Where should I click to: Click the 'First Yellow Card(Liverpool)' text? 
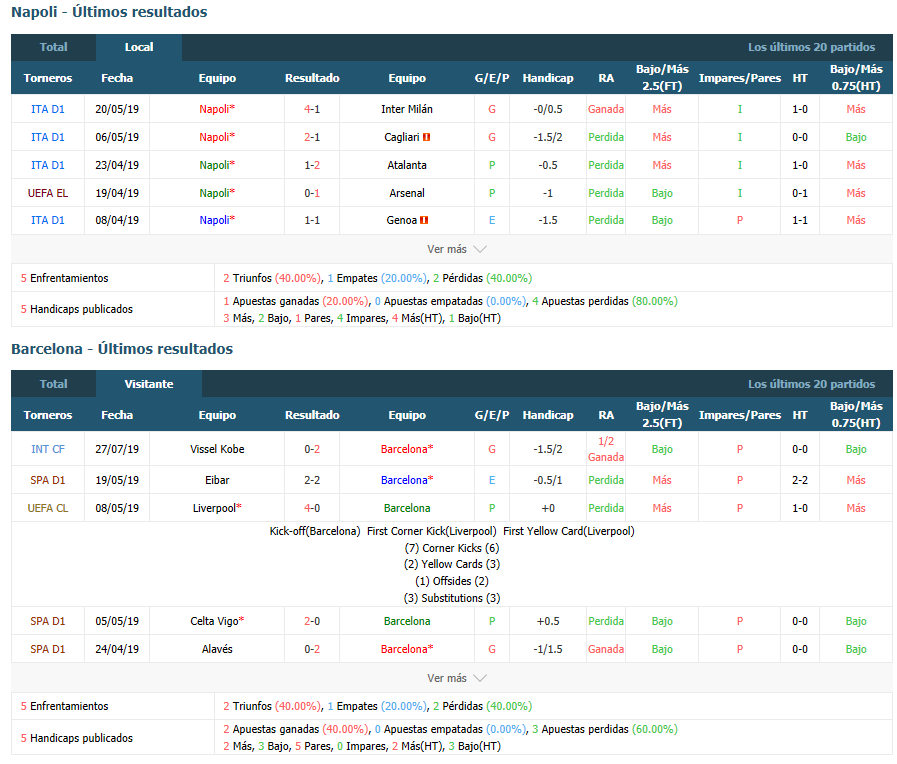point(569,531)
